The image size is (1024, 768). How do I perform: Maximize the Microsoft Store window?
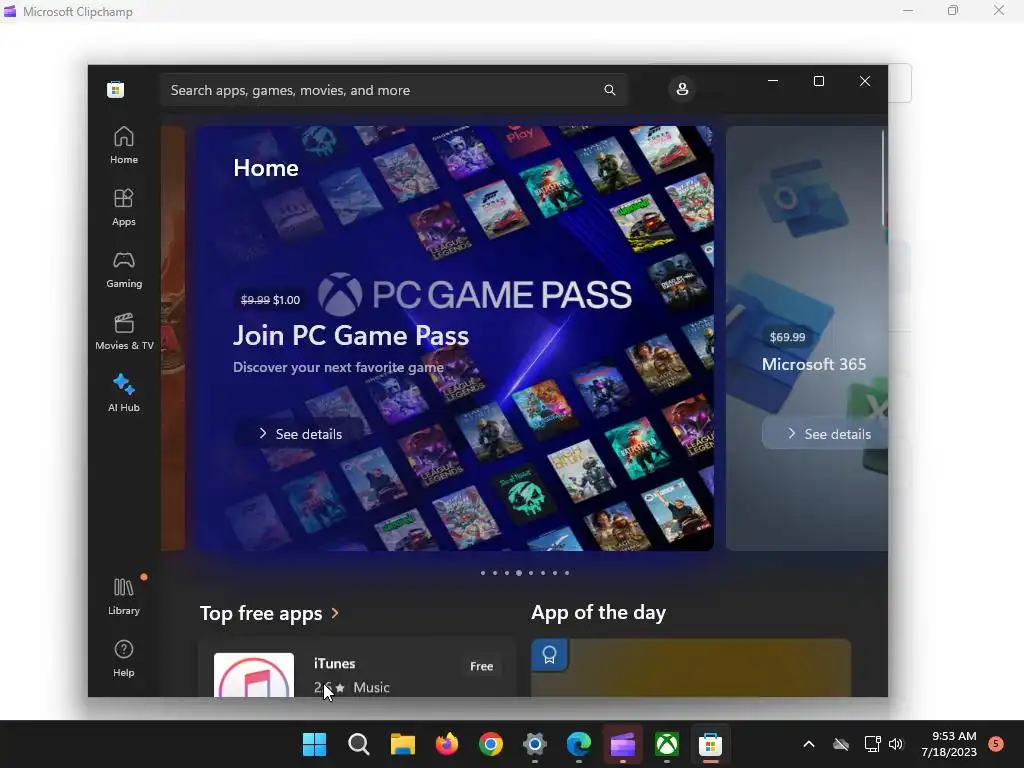click(819, 81)
